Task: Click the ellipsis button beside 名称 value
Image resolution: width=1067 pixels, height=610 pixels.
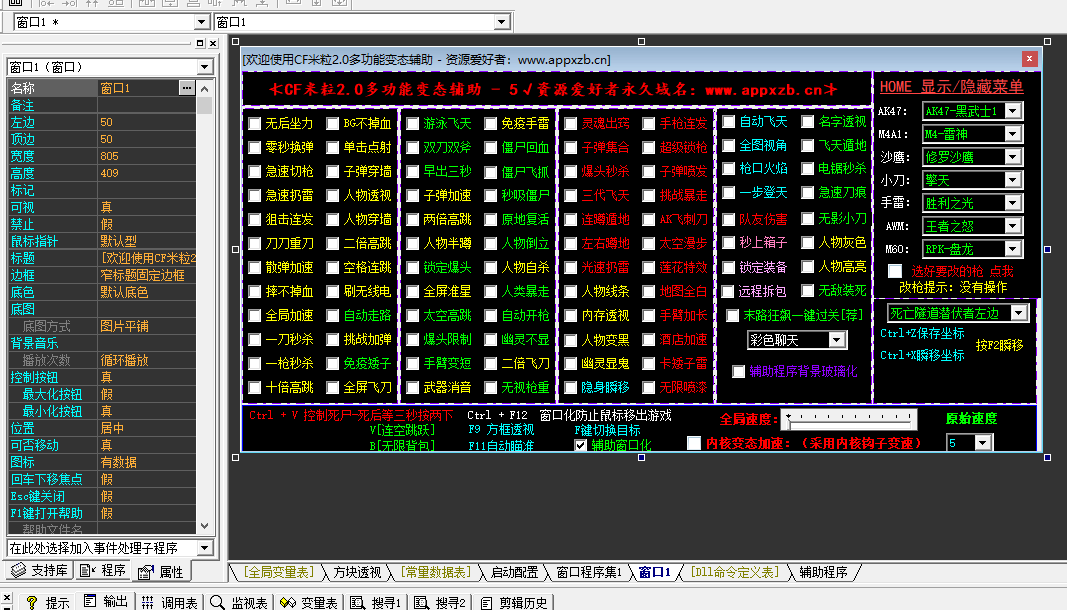Action: tap(186, 88)
